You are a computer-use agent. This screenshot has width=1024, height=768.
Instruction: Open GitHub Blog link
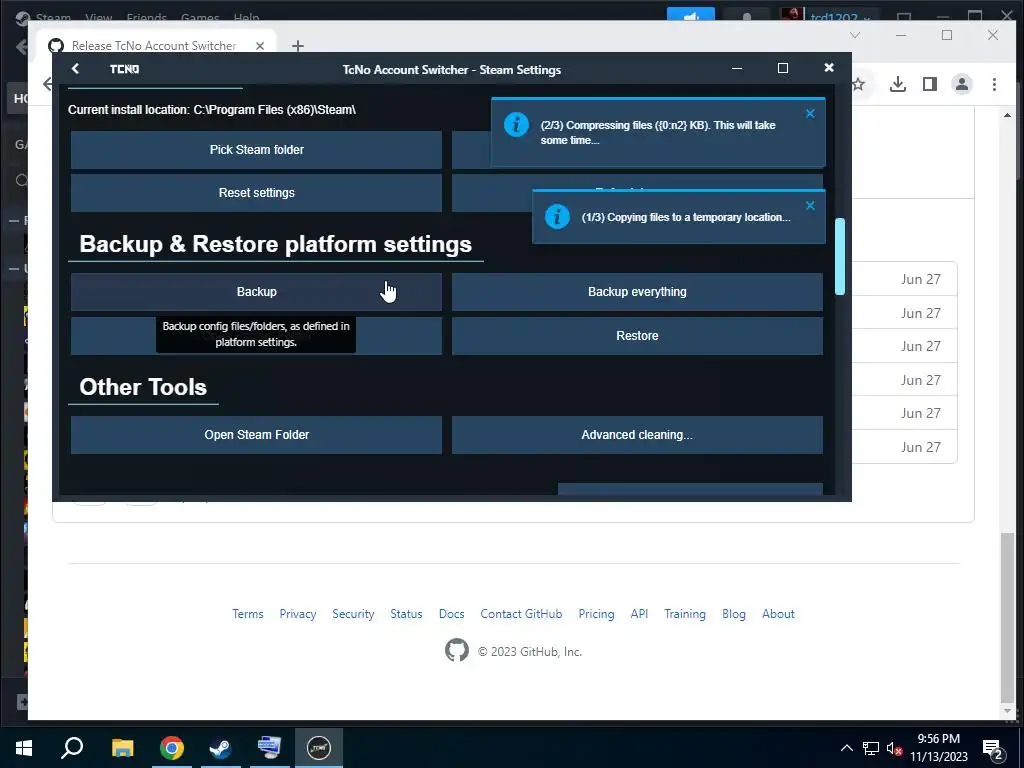(734, 614)
